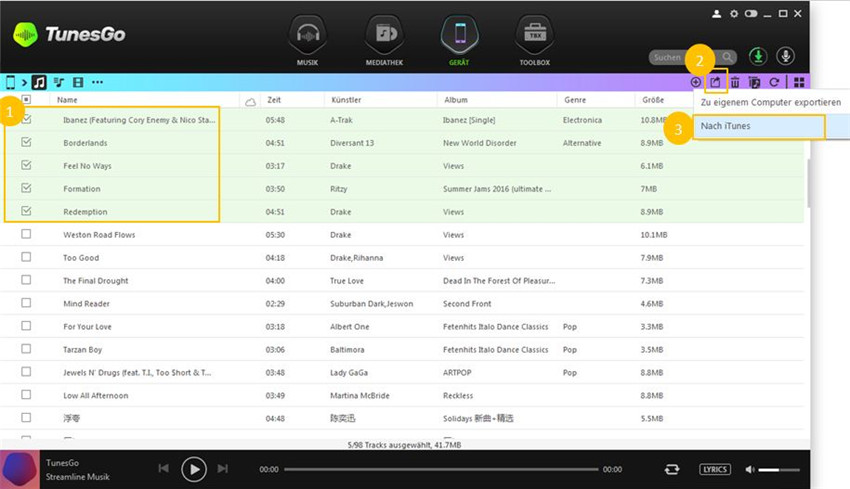Click the Electronica genre cell
850x489 pixels.
[x=582, y=120]
